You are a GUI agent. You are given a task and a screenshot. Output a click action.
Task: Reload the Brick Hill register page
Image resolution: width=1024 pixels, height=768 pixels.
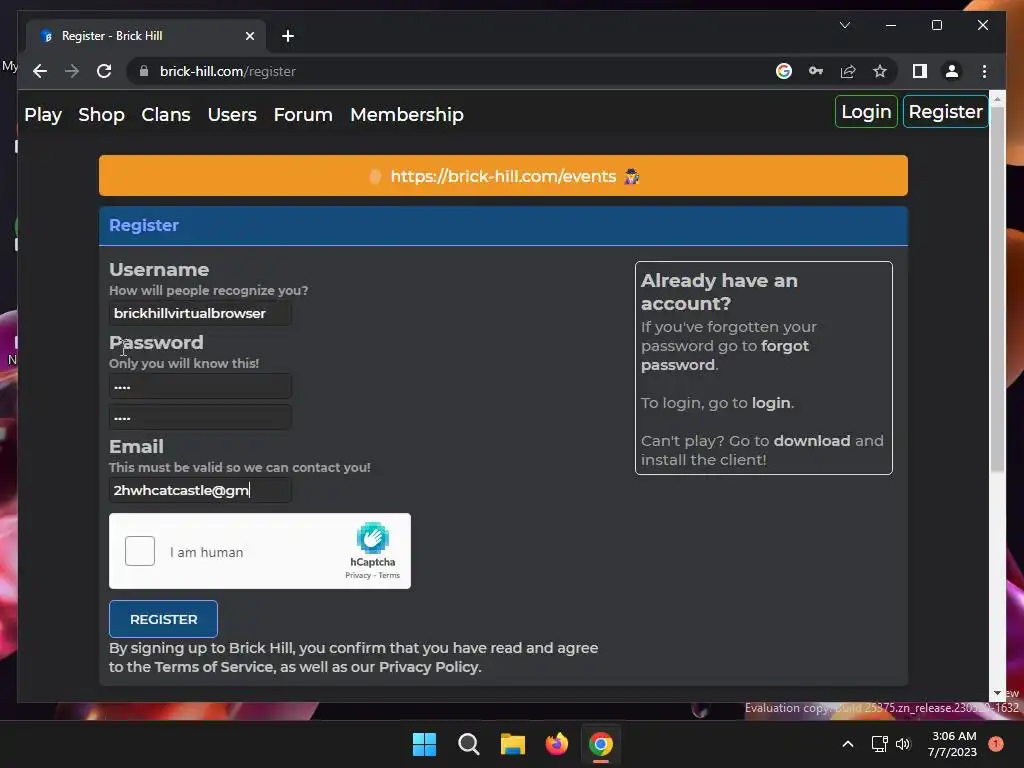click(x=104, y=71)
